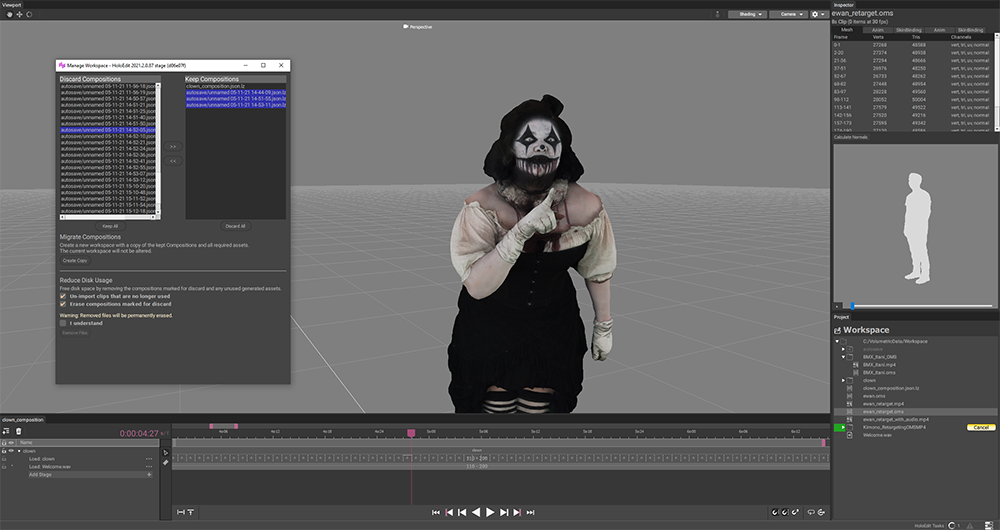Select clown_composition.json.lz in Keep Compositions
Viewport: 1000px width, 530px height.
click(235, 86)
